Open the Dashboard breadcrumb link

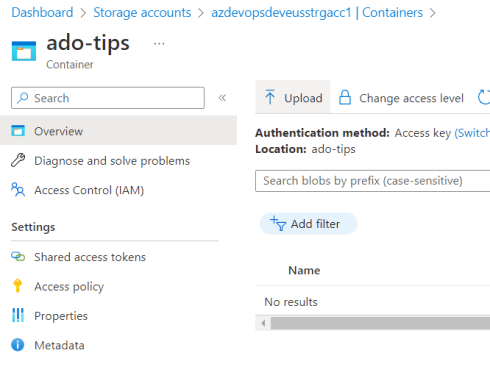[42, 13]
